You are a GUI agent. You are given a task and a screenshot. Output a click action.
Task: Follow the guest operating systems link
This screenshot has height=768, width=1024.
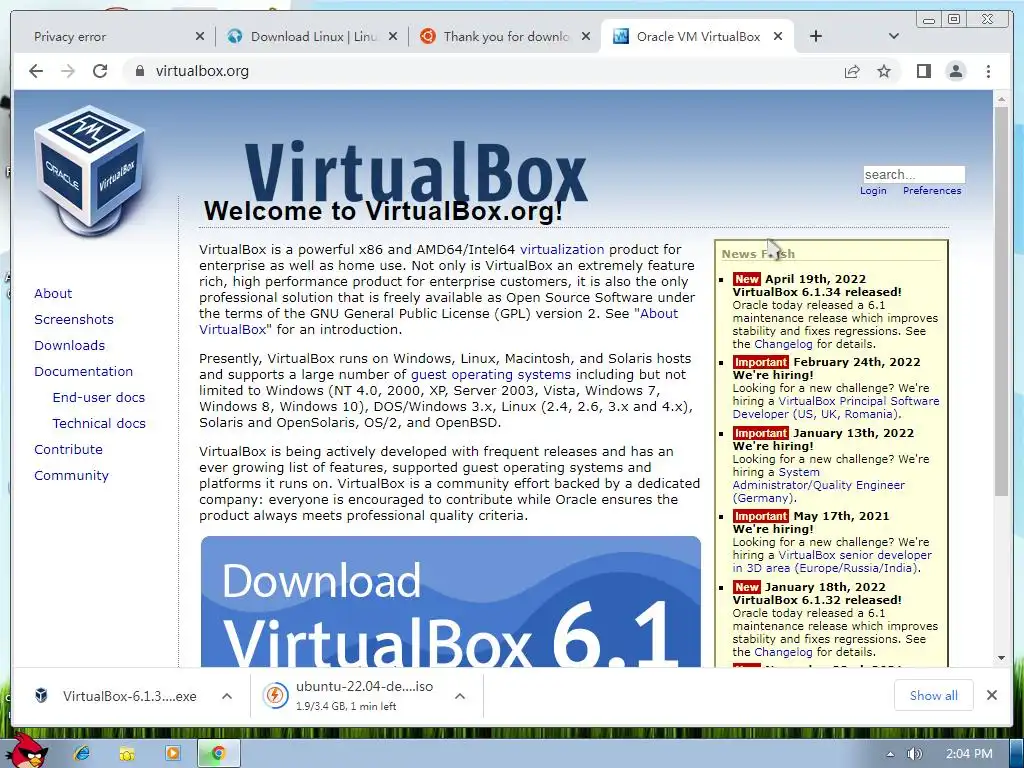point(490,375)
